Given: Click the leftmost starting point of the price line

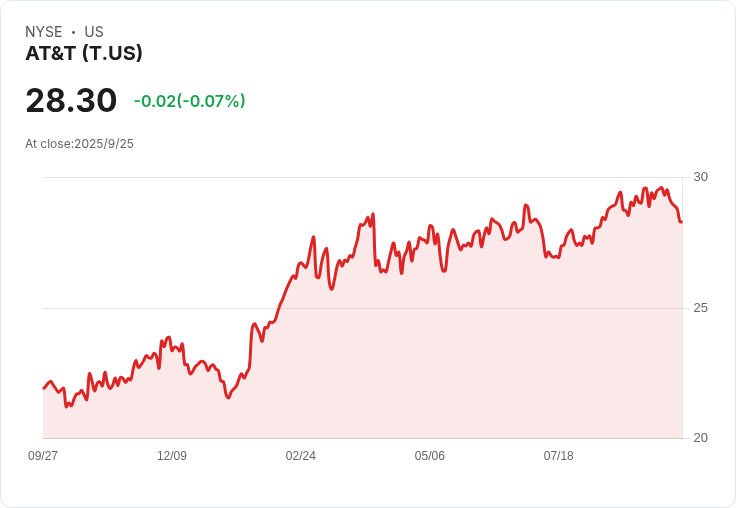Looking at the screenshot, I should coord(44,387).
